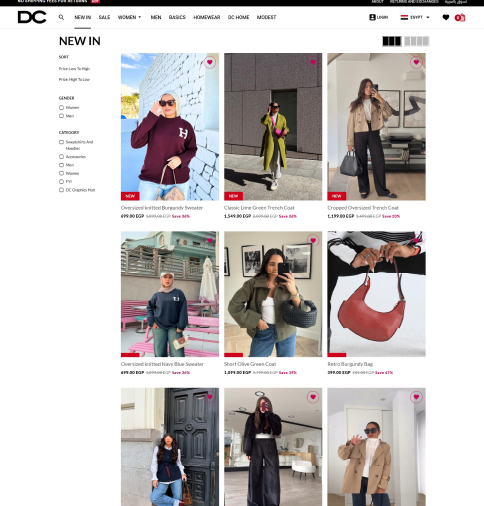
Task: Click the Login link
Action: (379, 17)
